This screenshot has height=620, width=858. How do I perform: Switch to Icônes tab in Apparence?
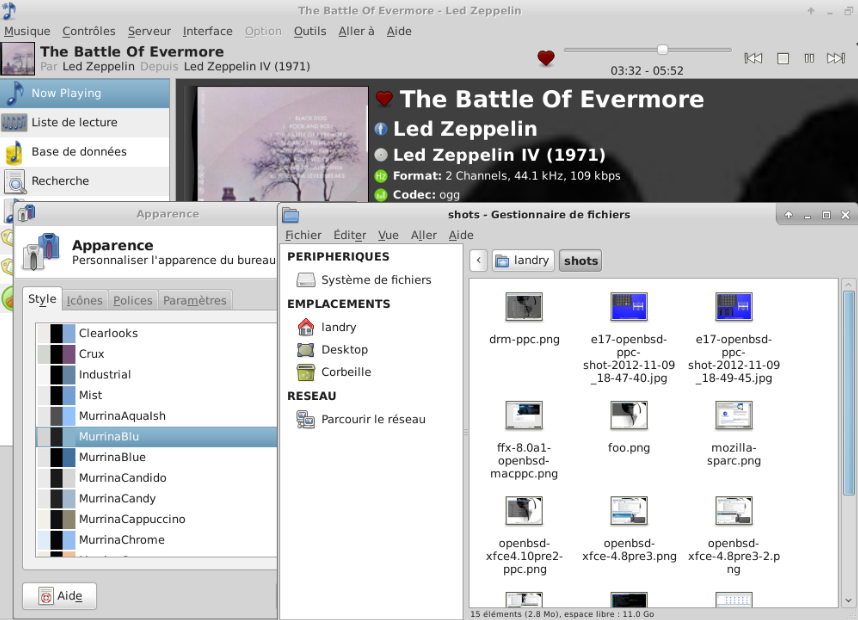(x=84, y=300)
